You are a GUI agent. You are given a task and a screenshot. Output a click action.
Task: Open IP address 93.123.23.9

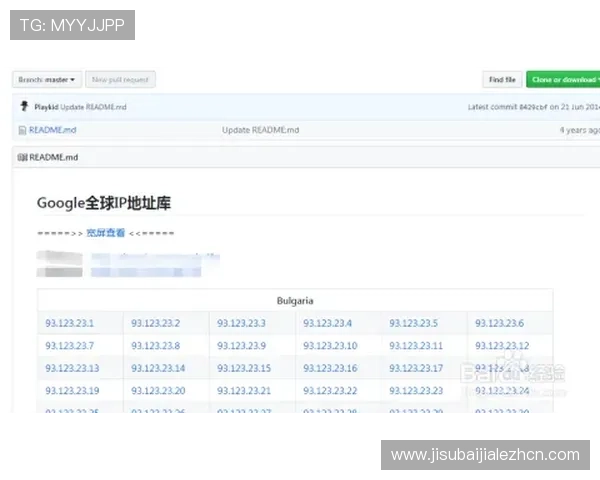click(x=241, y=346)
